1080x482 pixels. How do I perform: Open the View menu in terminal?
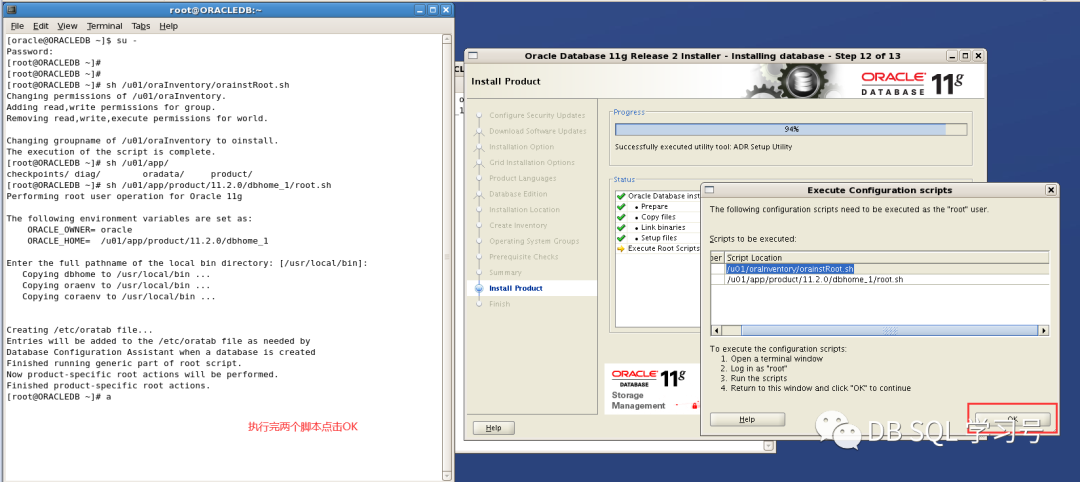click(68, 26)
